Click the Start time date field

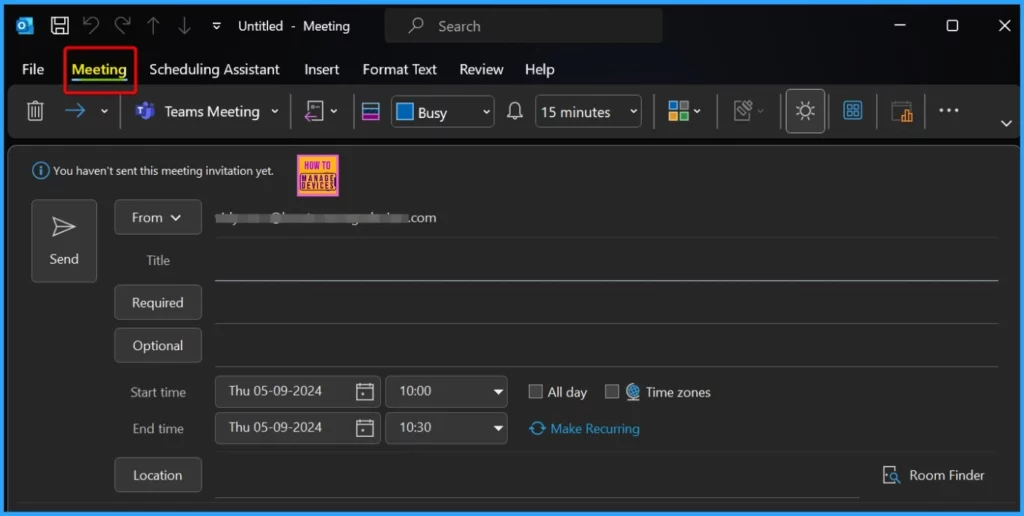point(297,392)
